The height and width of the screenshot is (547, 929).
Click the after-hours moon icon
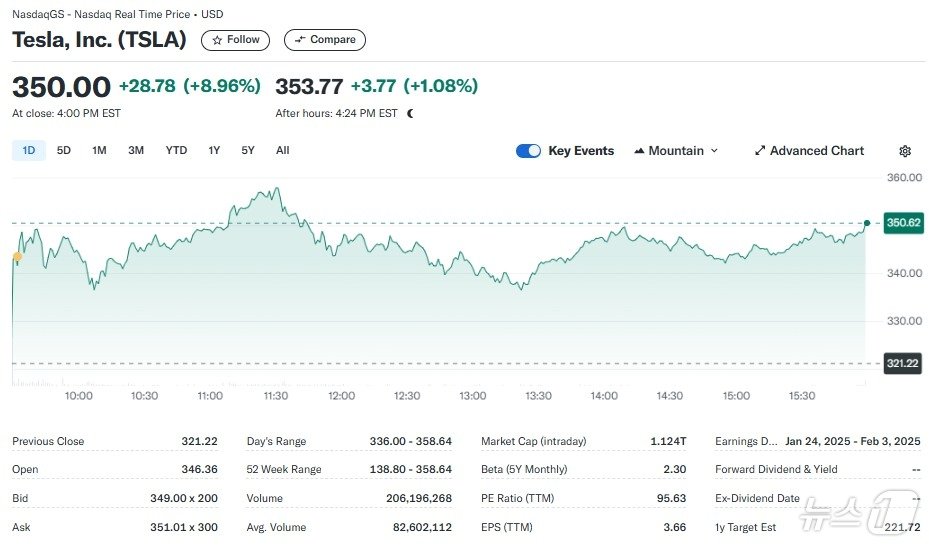coord(410,114)
